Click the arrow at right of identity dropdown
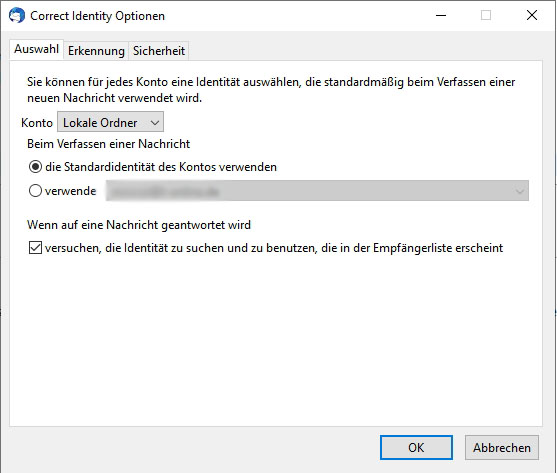 [519, 191]
